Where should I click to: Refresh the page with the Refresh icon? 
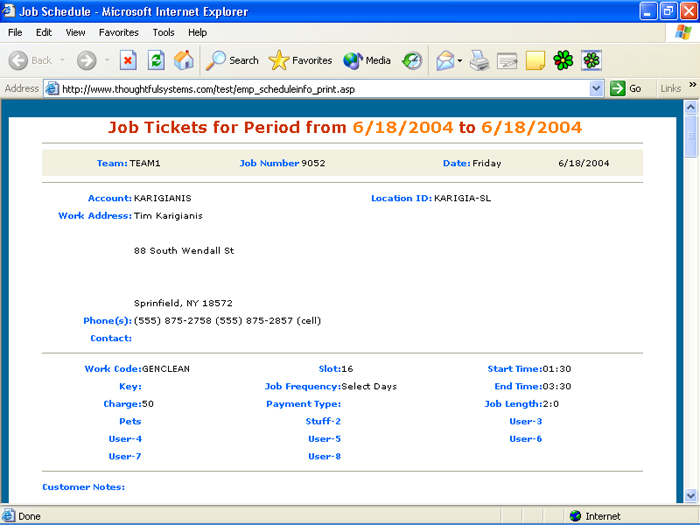point(156,60)
